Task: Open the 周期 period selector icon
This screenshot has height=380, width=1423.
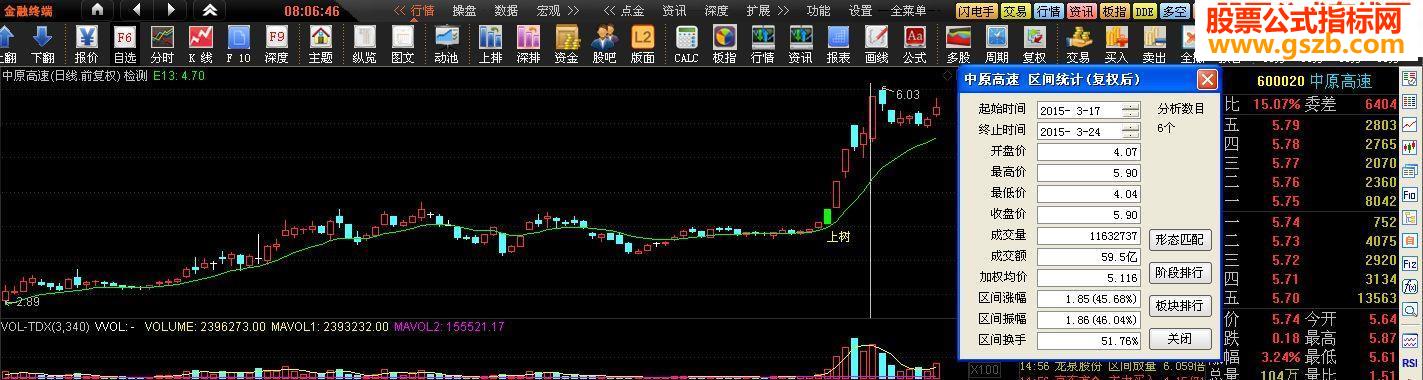Action: click(996, 44)
